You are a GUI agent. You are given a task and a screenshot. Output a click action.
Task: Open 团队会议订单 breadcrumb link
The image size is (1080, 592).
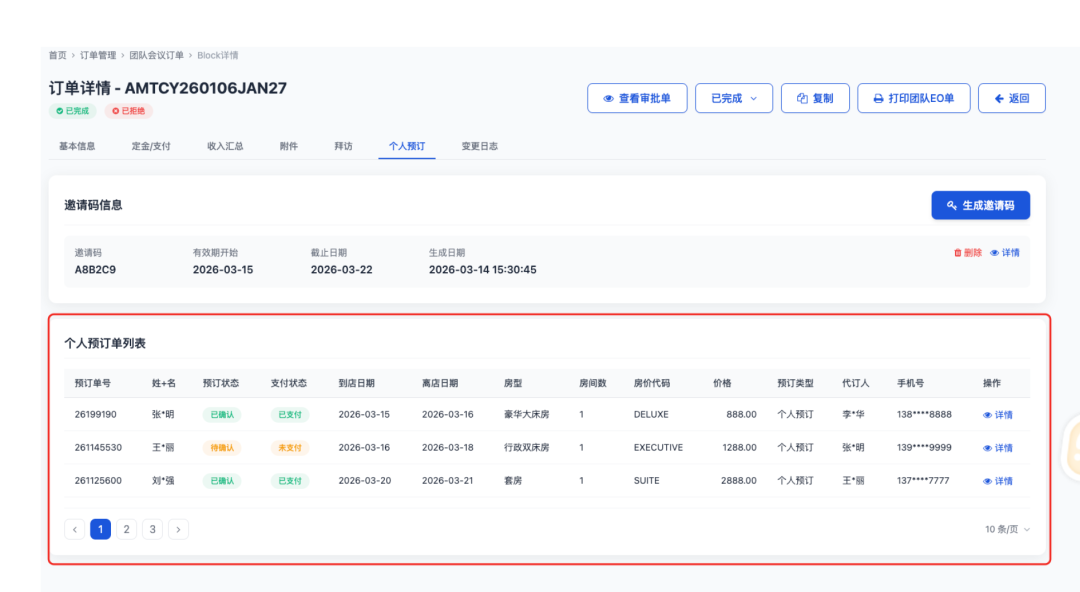point(156,55)
